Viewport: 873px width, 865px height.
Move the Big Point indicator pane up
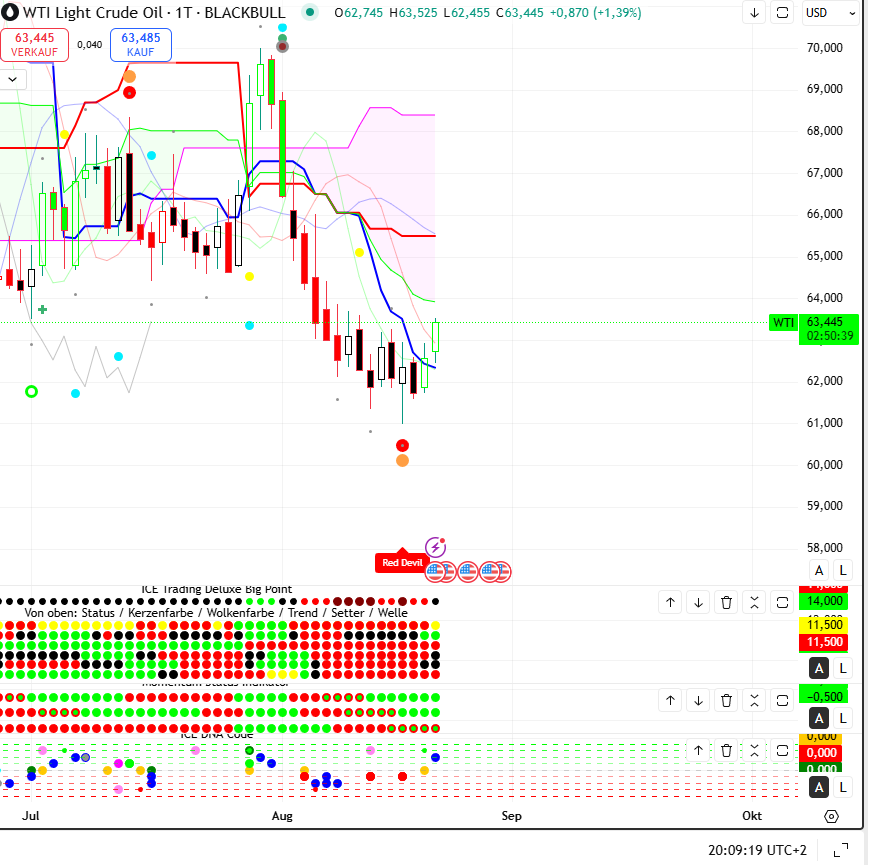pos(671,602)
